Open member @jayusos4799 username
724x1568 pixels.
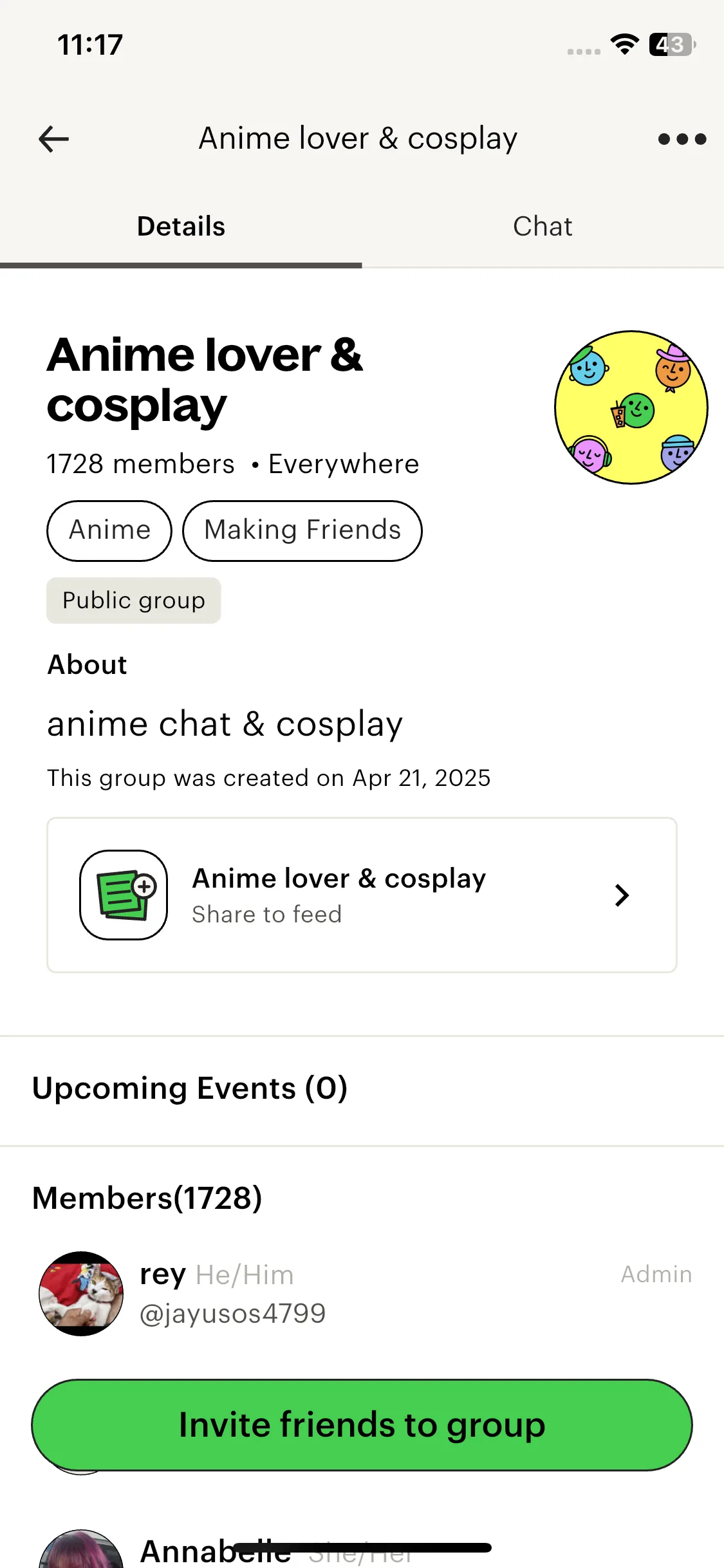(x=233, y=1314)
